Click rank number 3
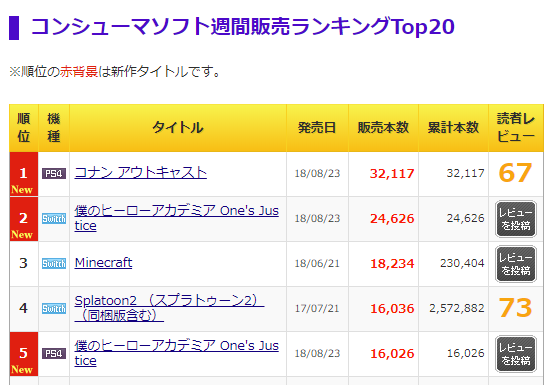 click(23, 263)
